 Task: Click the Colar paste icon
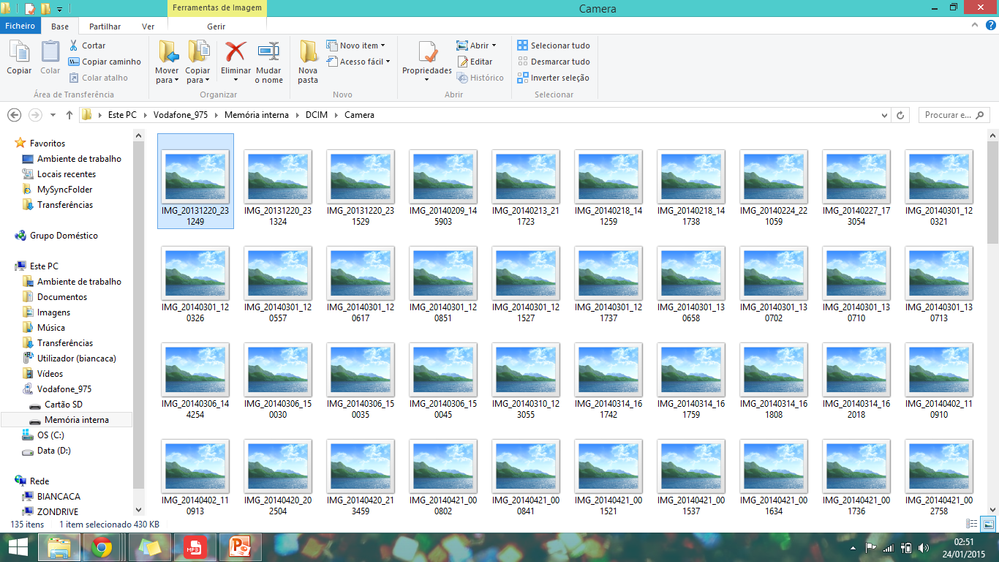(x=50, y=53)
